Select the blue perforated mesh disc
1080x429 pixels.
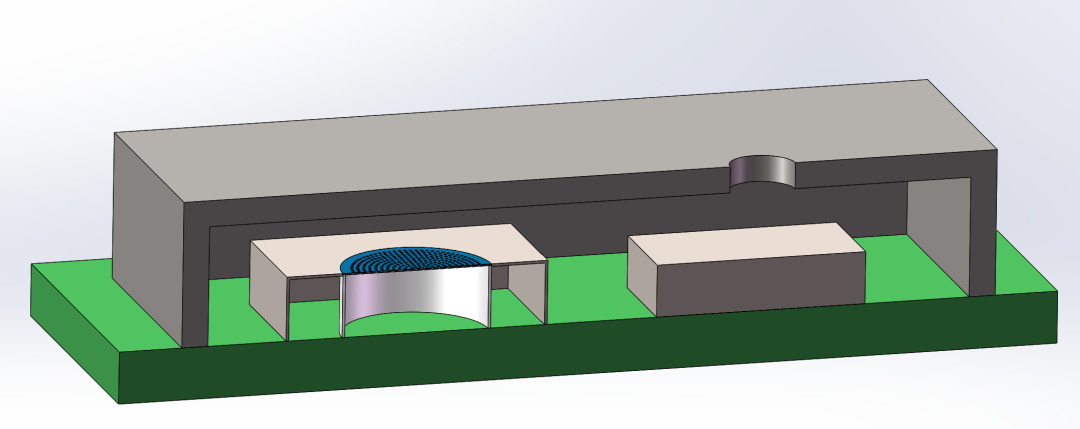pos(415,262)
